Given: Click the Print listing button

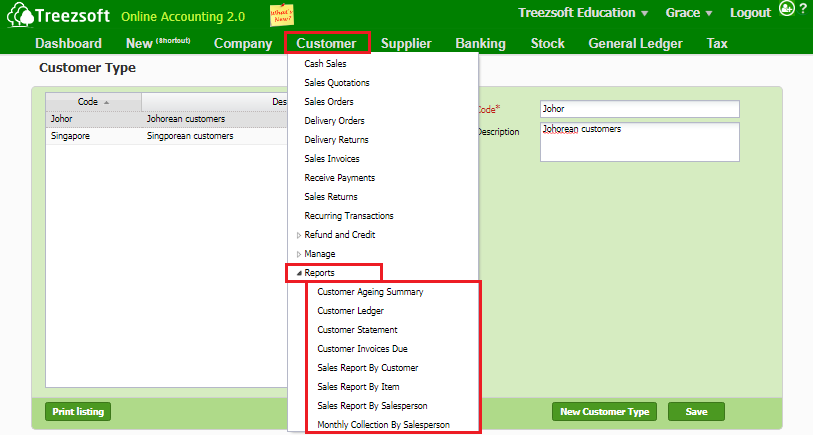Looking at the screenshot, I should (78, 412).
